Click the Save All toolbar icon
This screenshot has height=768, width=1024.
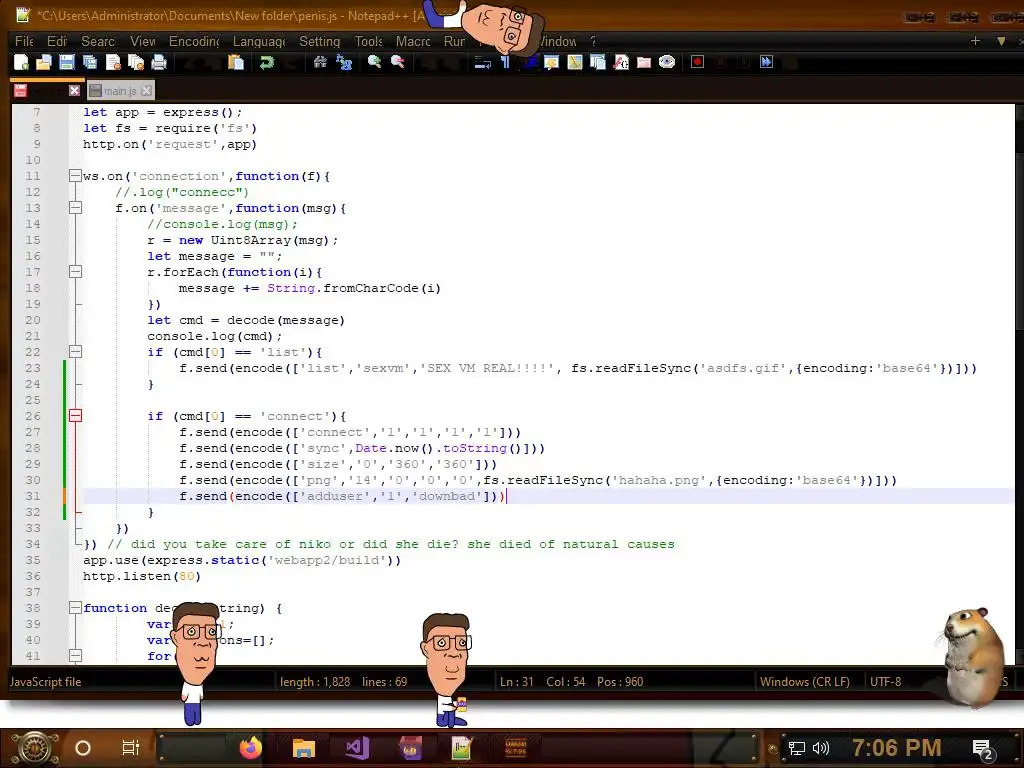(89, 62)
